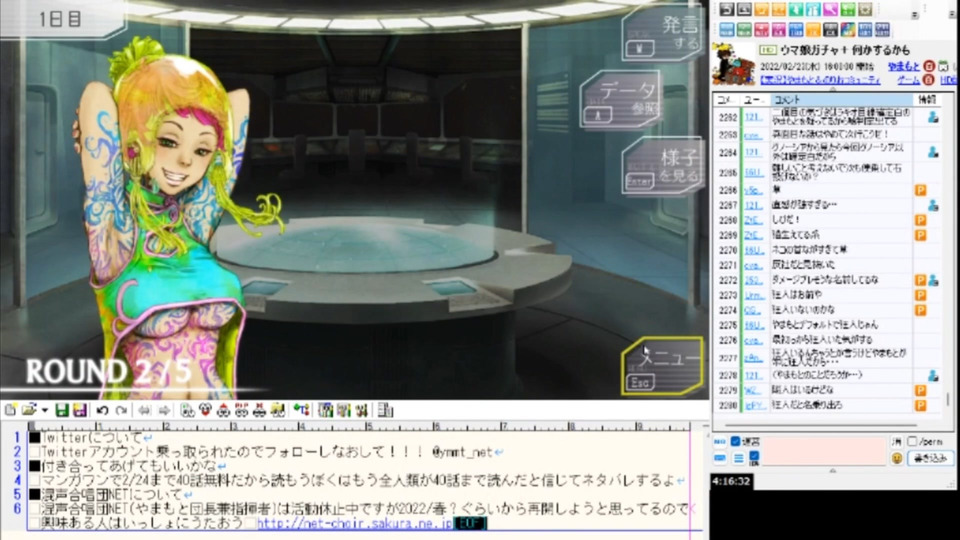Screen dimensions: 960x540
Task: Expand the far-right toolbar overflow arrow
Action: coord(952,14)
